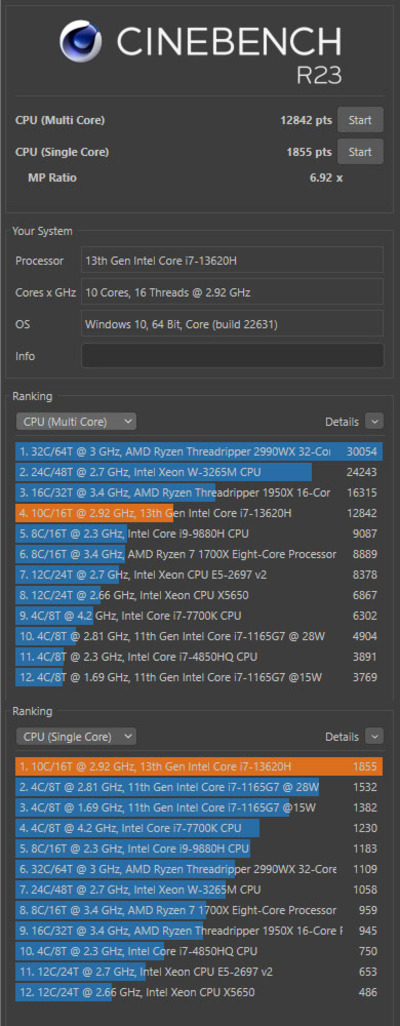Viewport: 400px width, 1026px height.
Task: Select i7-4850HQ row scoring 750
Action: (x=199, y=951)
